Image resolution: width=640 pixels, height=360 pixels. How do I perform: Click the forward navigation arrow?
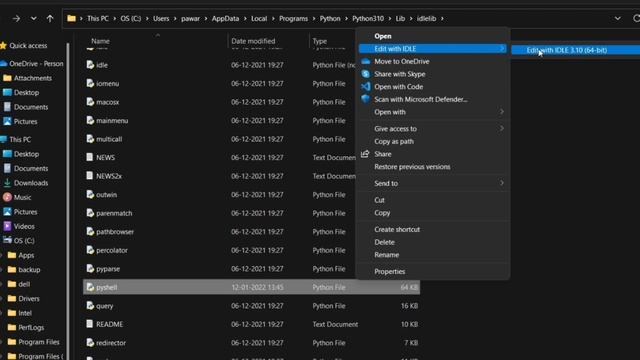point(16,18)
